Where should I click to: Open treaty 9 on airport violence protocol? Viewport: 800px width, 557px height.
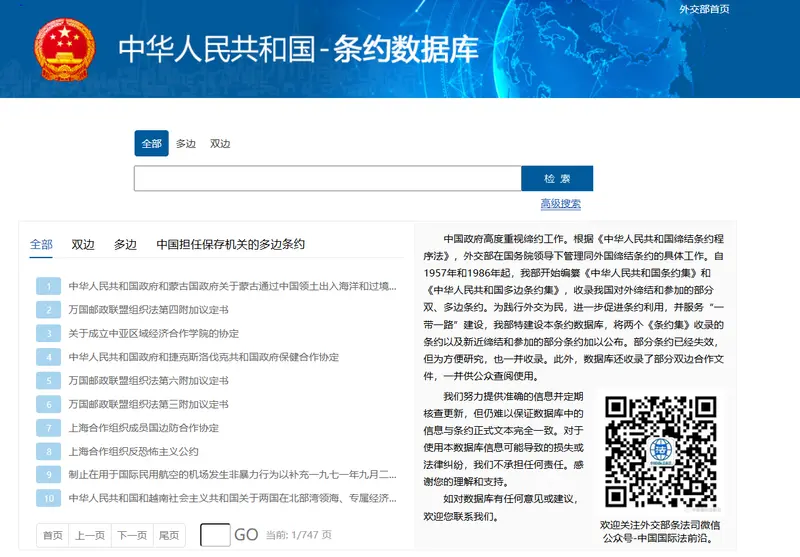click(232, 475)
